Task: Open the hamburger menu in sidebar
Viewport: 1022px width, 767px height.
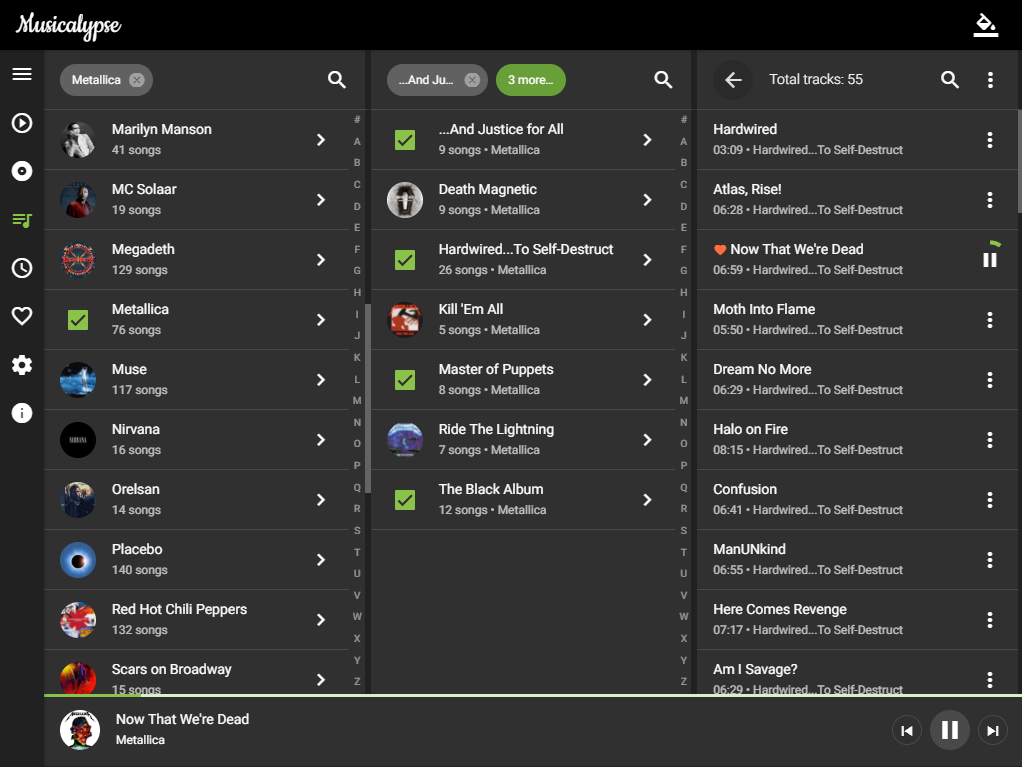Action: (22, 74)
